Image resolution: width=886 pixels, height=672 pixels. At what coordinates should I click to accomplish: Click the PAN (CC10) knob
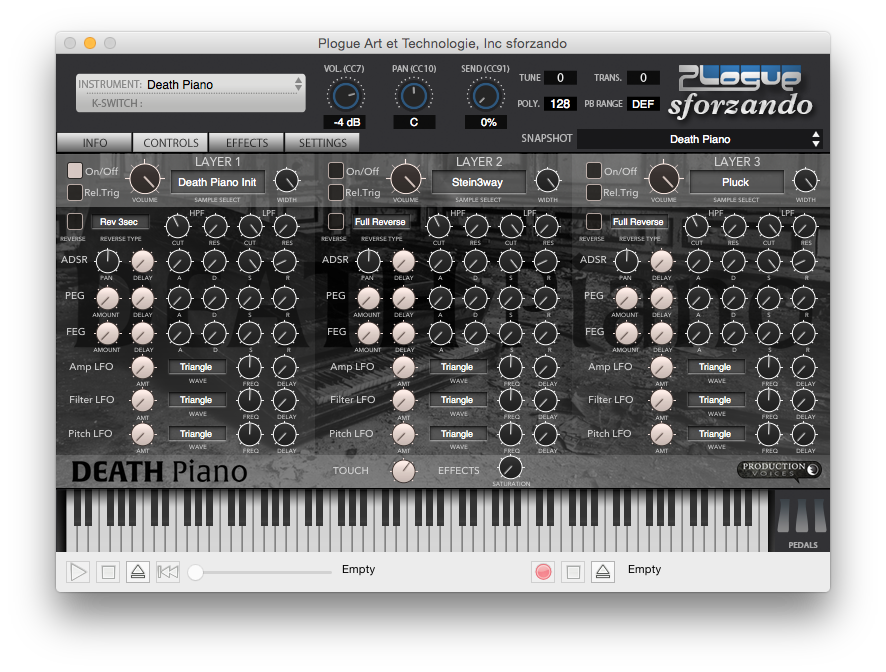[x=414, y=96]
